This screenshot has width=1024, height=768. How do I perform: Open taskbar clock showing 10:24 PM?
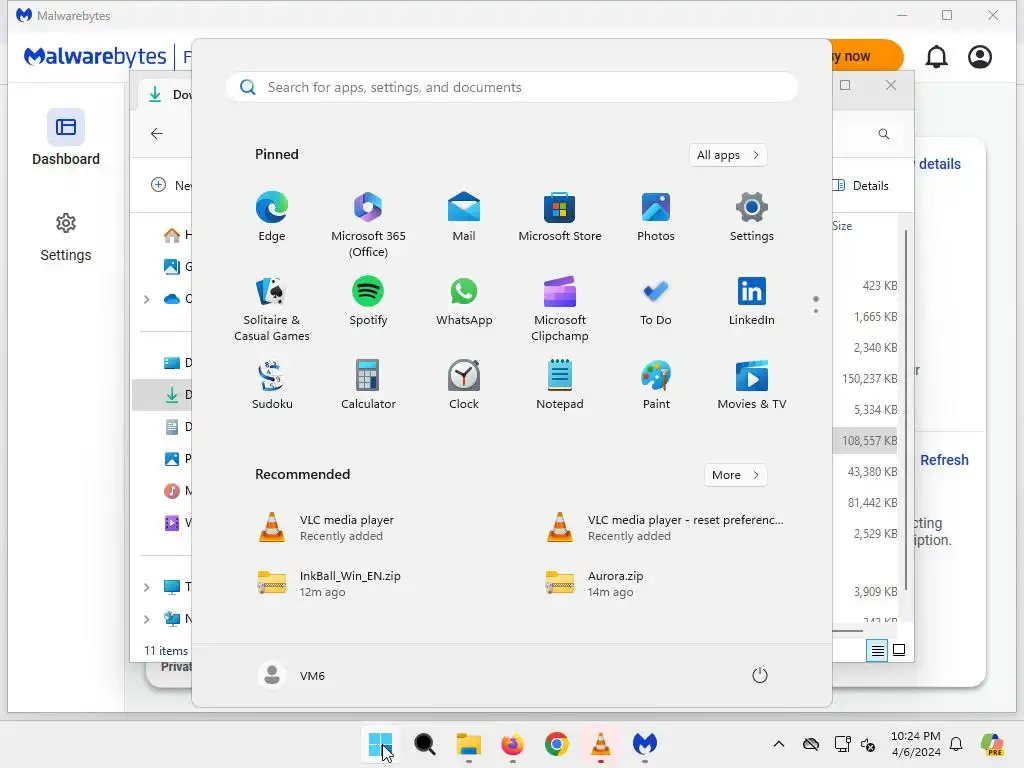[x=916, y=744]
